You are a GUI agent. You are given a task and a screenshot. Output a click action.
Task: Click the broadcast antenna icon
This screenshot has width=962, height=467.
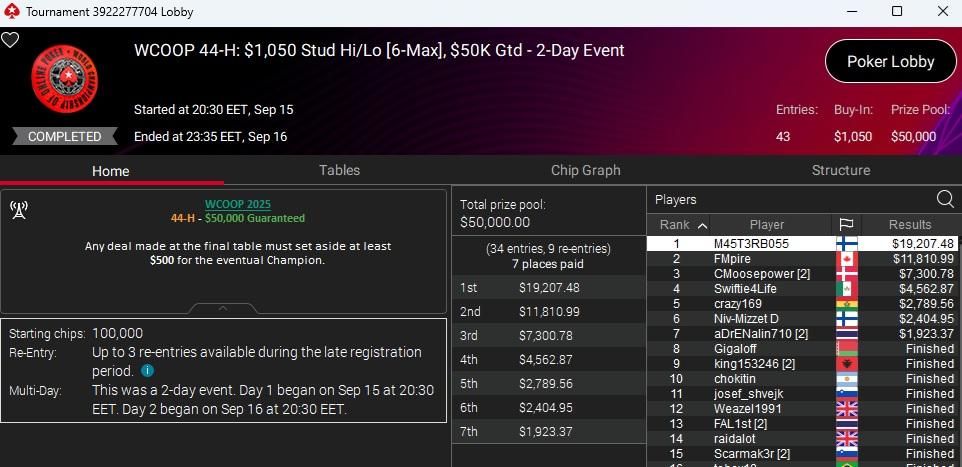coord(18,210)
